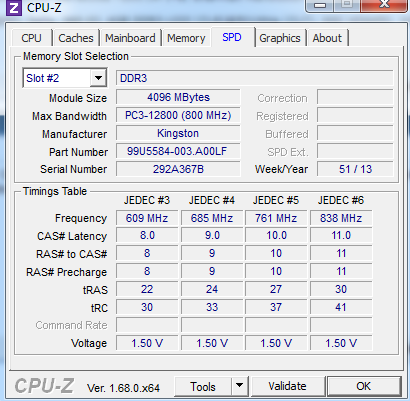Click tRAS value 22

[x=147, y=289]
